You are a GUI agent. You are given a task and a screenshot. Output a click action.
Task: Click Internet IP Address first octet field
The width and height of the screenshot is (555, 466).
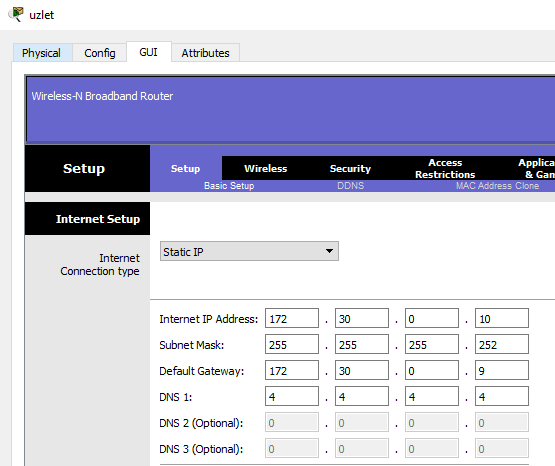[x=292, y=318]
